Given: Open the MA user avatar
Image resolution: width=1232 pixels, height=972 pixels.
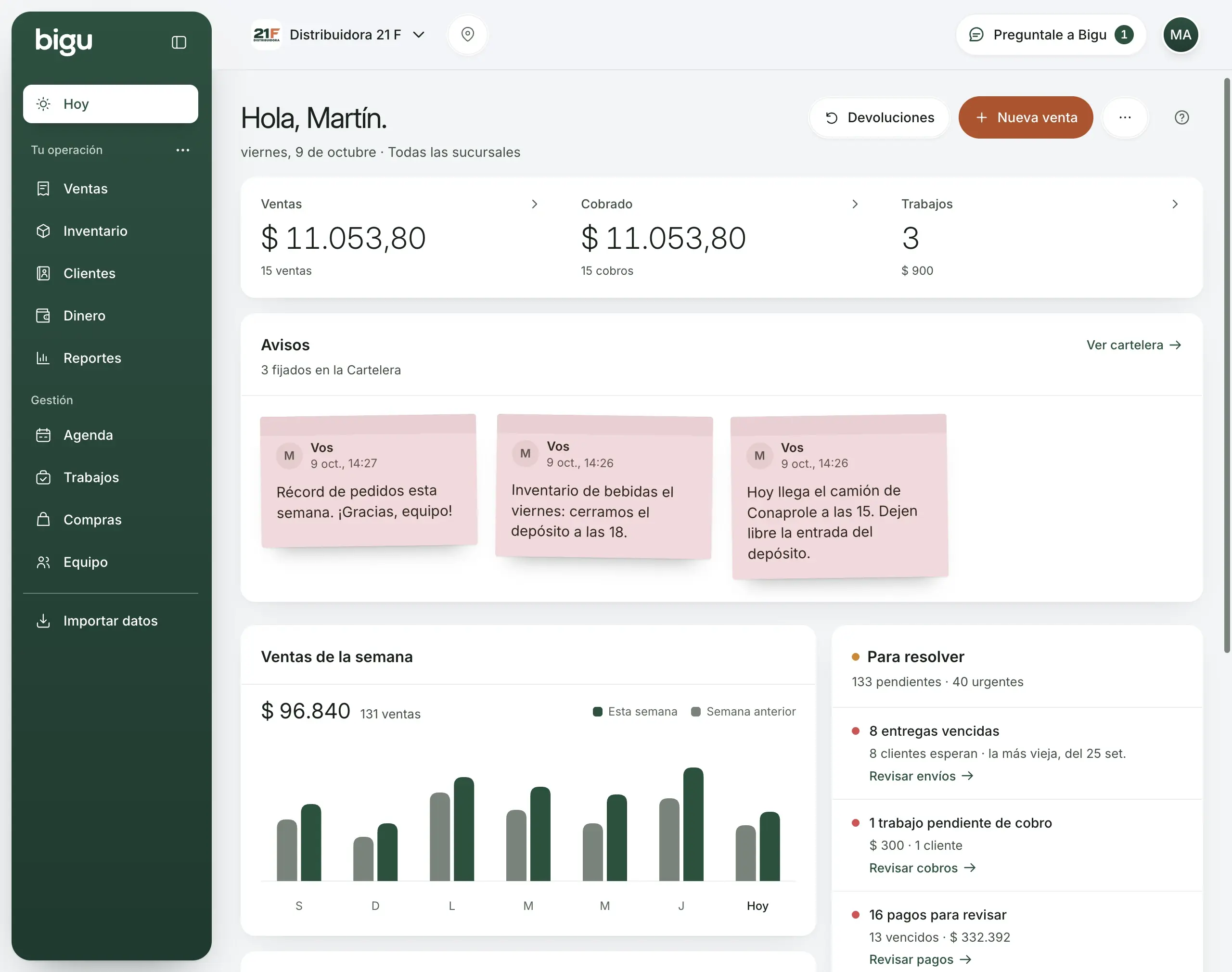Looking at the screenshot, I should coord(1180,35).
